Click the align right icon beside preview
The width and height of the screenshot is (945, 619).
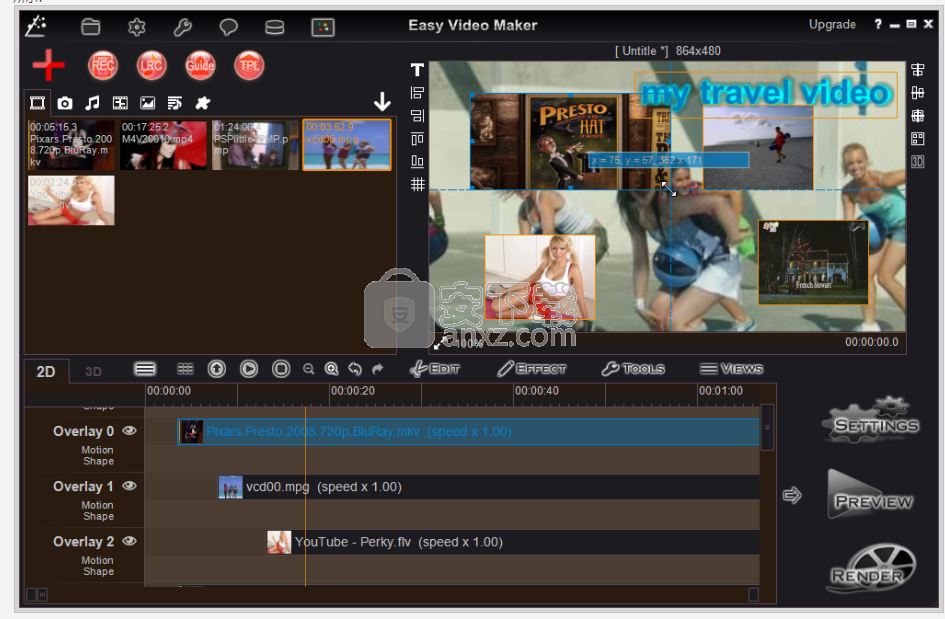(x=417, y=116)
